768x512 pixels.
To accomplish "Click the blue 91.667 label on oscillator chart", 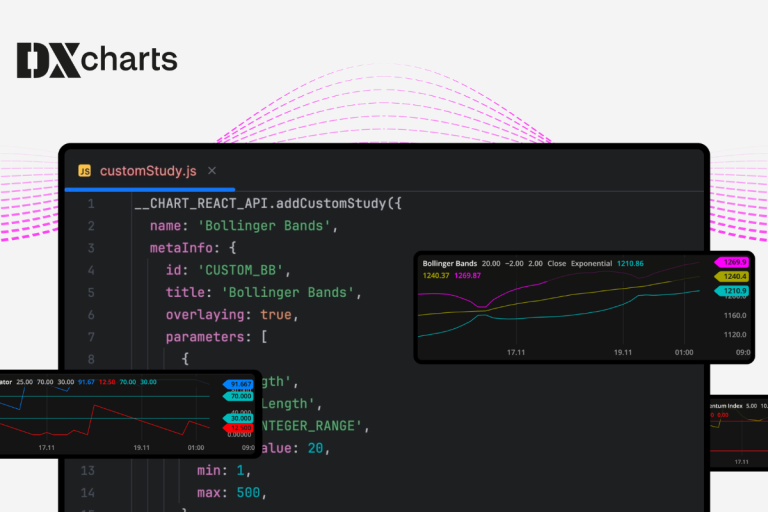I will click(x=239, y=385).
